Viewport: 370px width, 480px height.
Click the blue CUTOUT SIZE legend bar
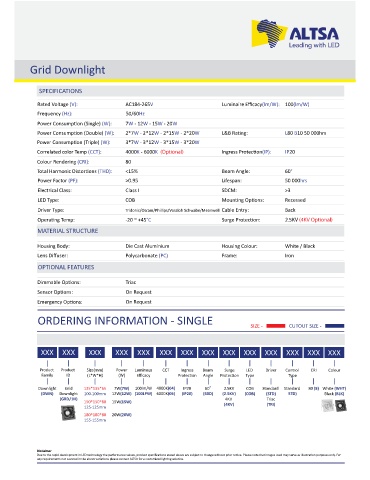coord(334,326)
